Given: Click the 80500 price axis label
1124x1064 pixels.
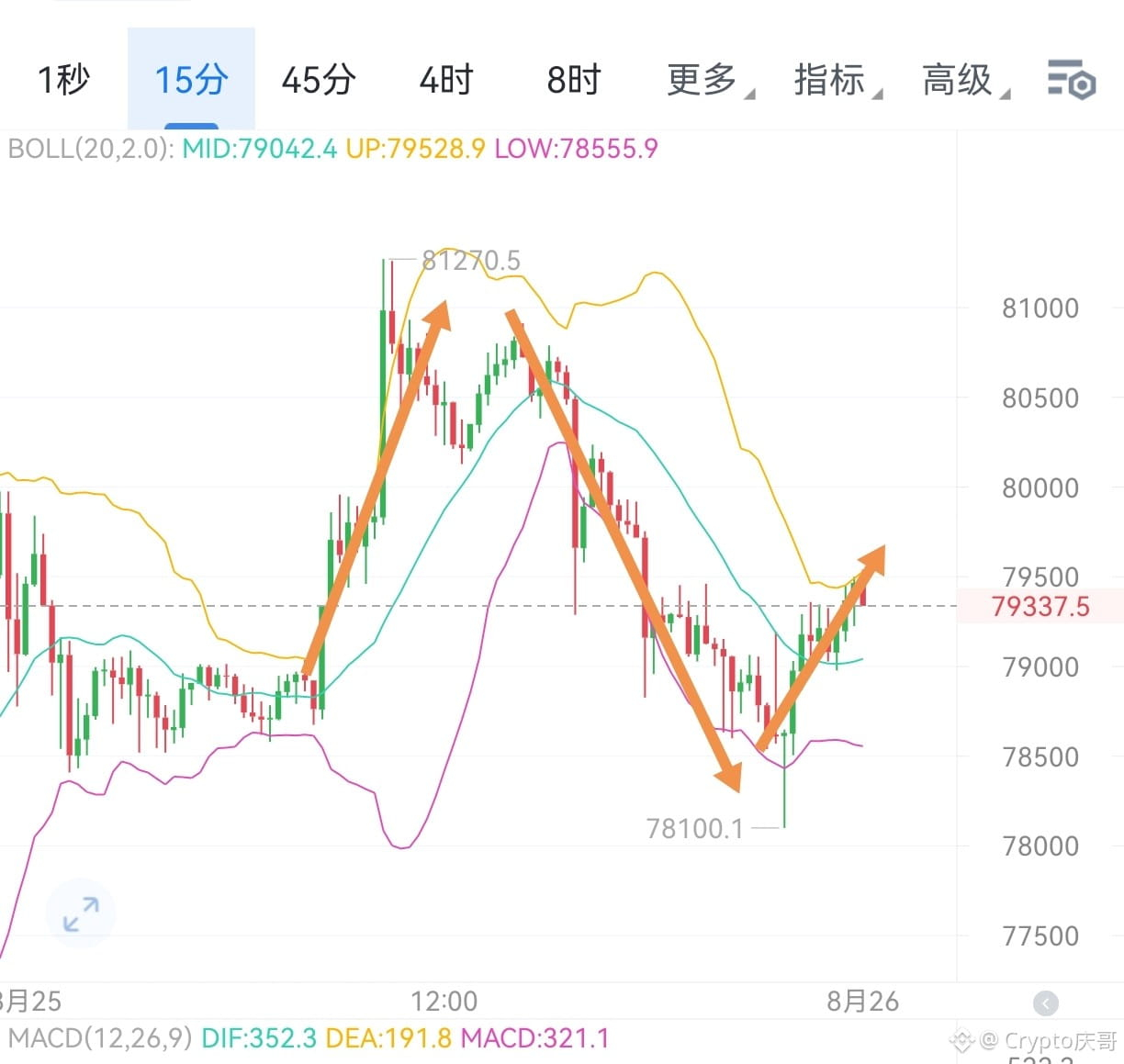Looking at the screenshot, I should click(1040, 398).
